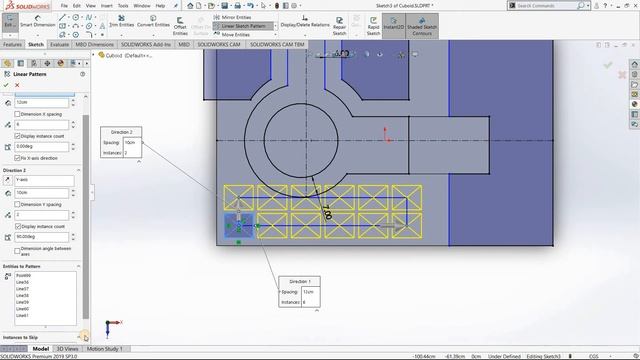Click the Direction 2 Y-axis reference field
This screenshot has width=640, height=360.
44,180
